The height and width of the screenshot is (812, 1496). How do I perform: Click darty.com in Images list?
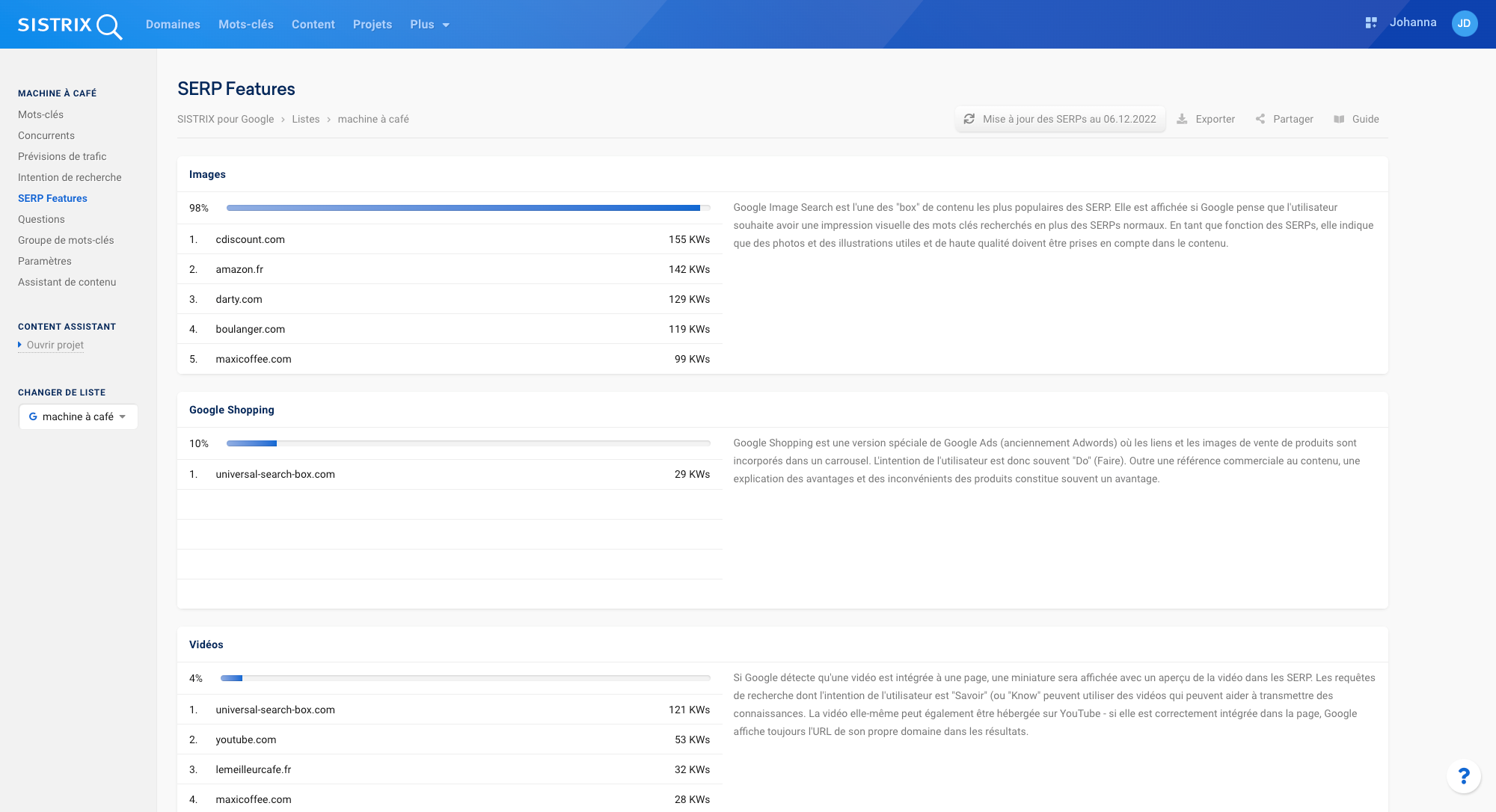239,299
